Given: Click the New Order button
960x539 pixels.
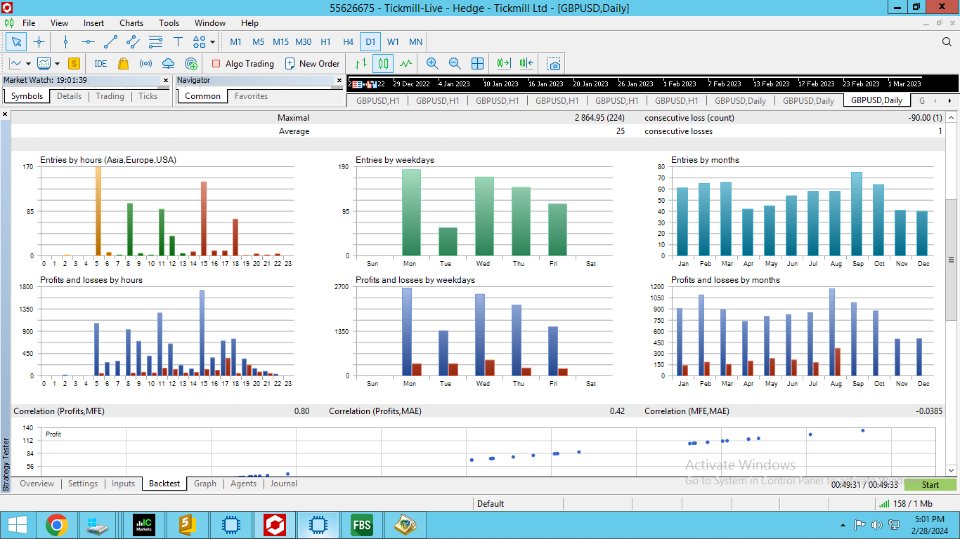Looking at the screenshot, I should pos(312,64).
